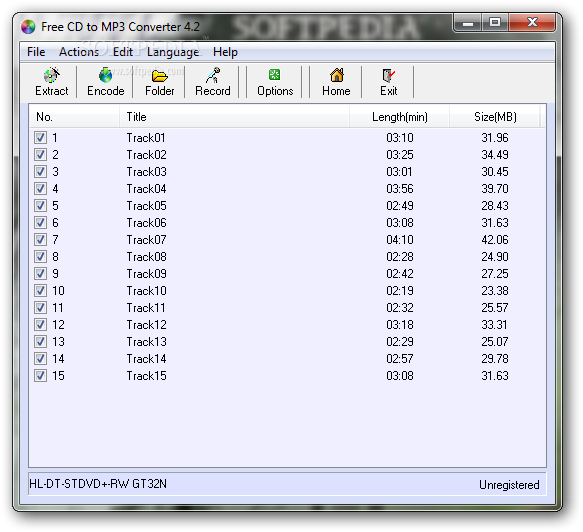Open the Folder toolbar button
This screenshot has width=583, height=532.
pos(160,82)
